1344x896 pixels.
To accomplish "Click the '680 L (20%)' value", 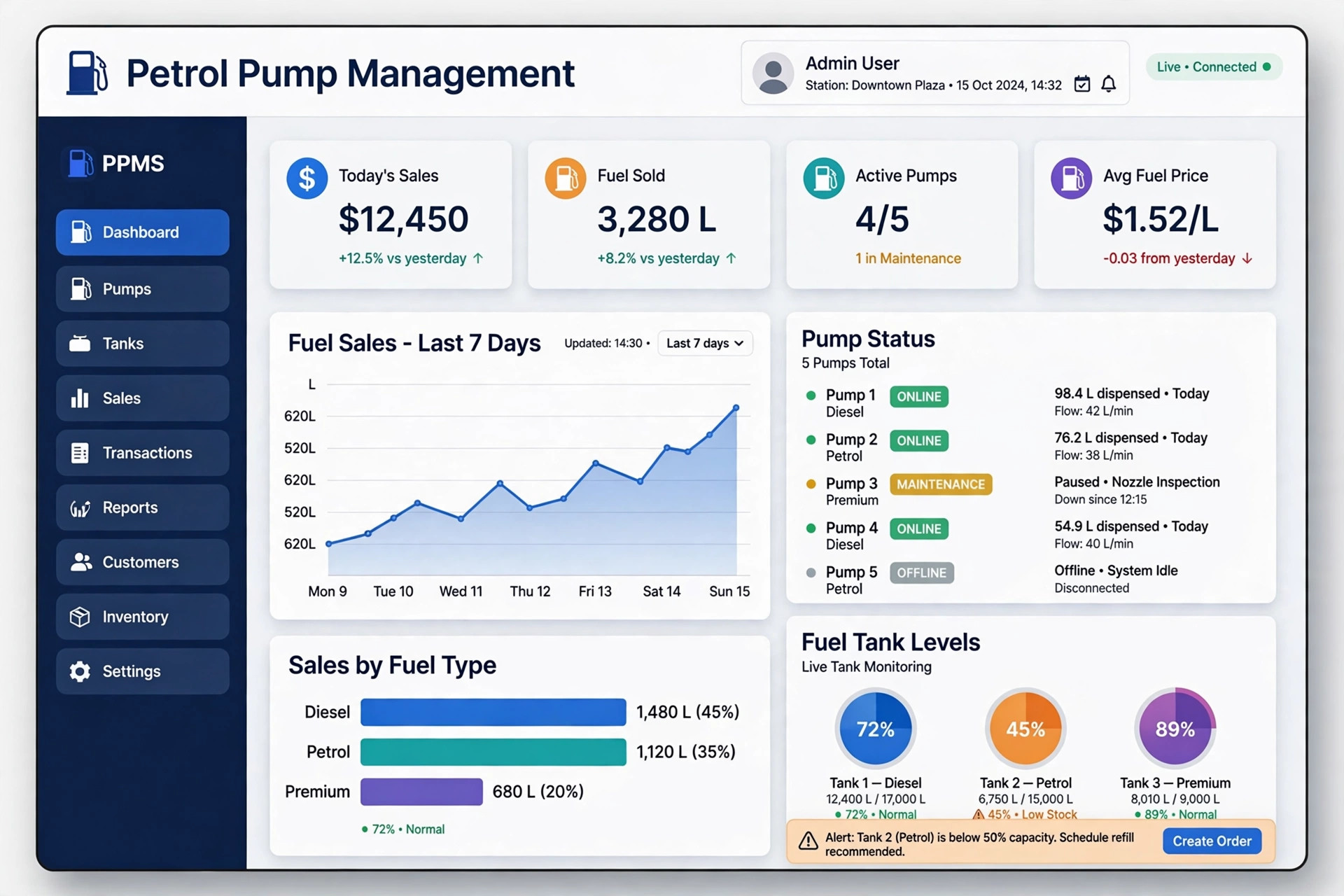I will [x=538, y=792].
